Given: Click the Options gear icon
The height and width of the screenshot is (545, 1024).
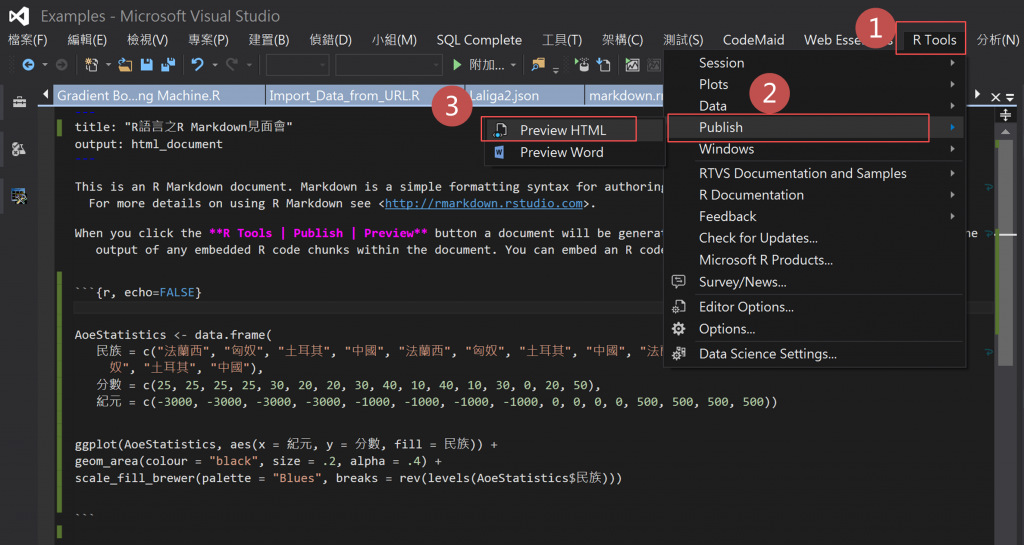Looking at the screenshot, I should (679, 328).
